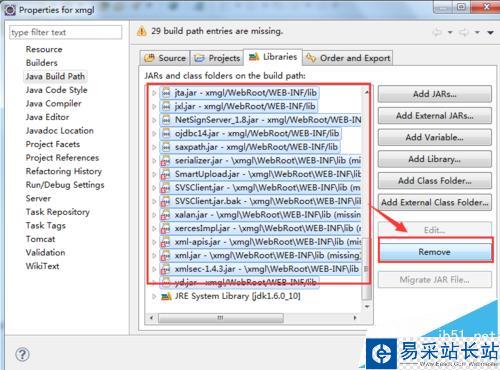
Task: Click Add External Class Folder... button
Action: click(435, 202)
